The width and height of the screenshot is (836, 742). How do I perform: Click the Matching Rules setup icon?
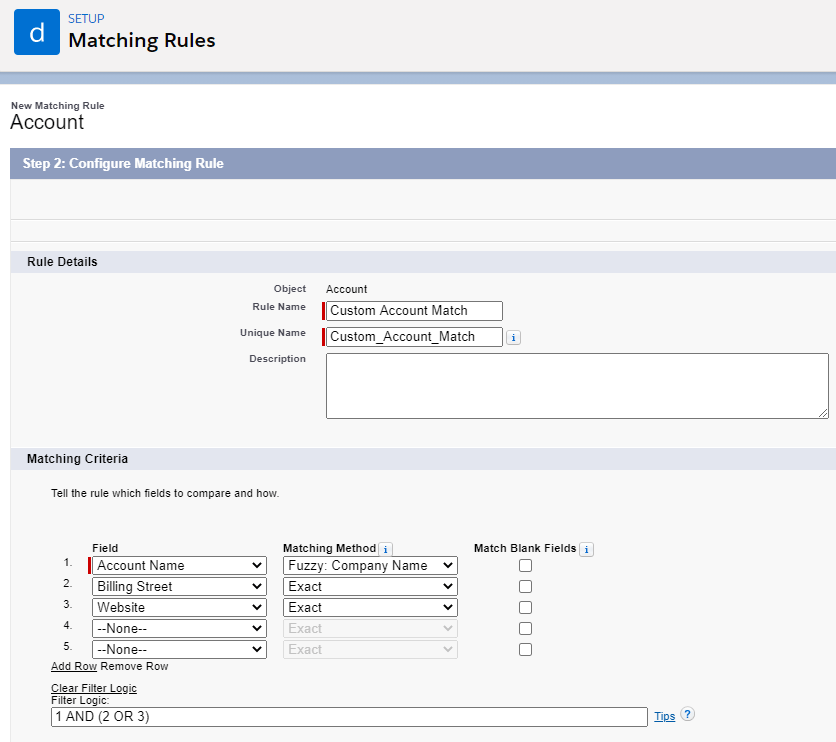point(37,32)
